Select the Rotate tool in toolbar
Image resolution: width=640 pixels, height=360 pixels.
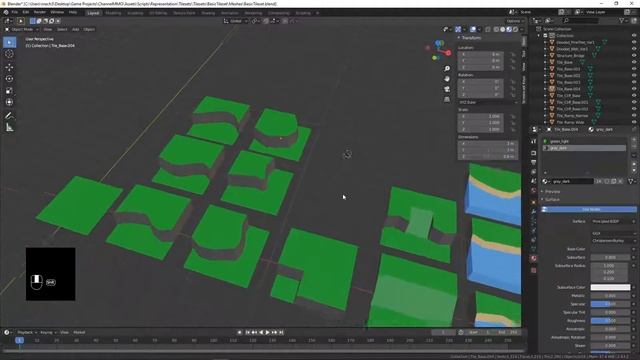(9, 78)
